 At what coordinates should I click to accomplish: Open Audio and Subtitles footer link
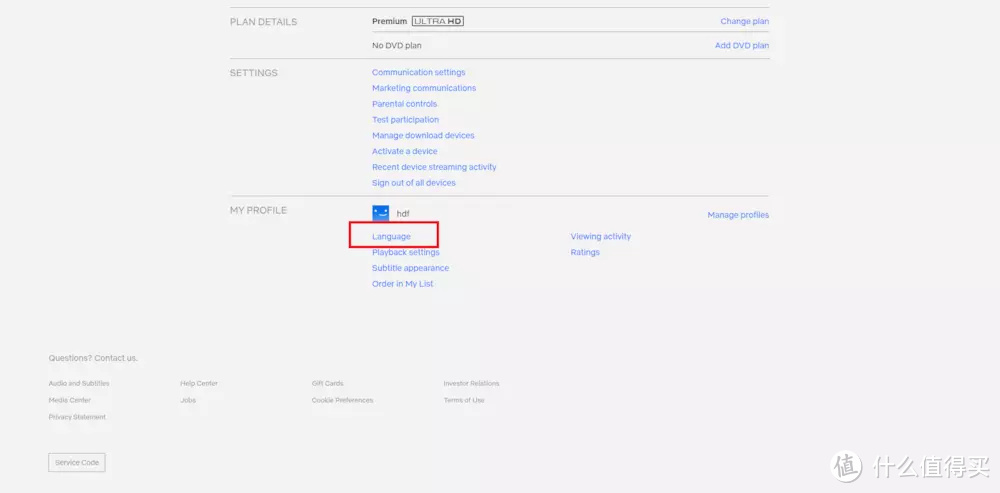click(79, 383)
